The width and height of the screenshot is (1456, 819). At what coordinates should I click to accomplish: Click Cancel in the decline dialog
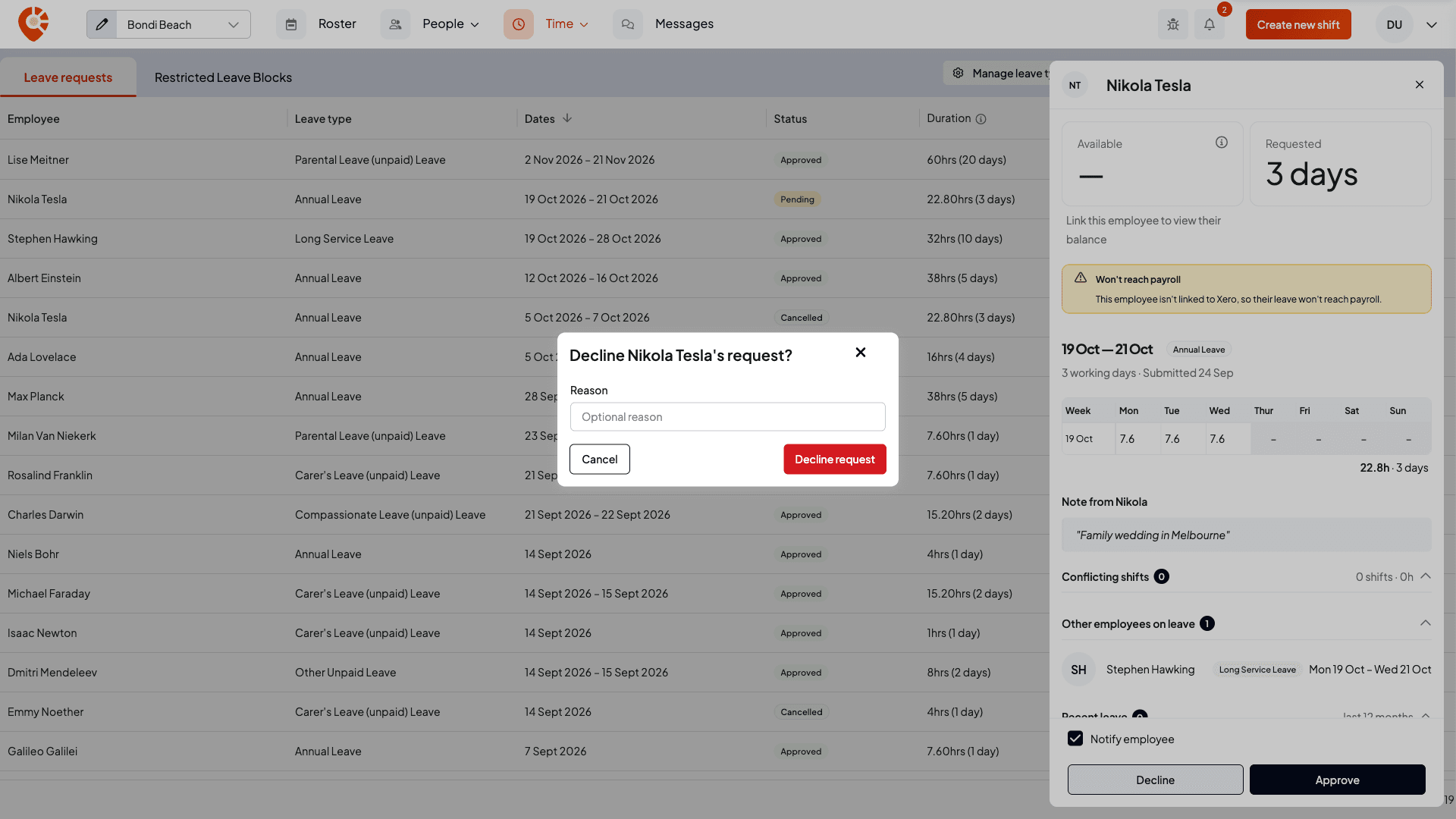[x=600, y=460]
